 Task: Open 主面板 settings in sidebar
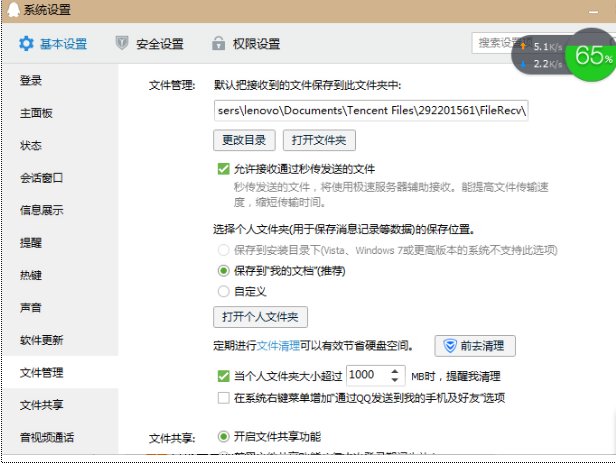tap(62, 113)
